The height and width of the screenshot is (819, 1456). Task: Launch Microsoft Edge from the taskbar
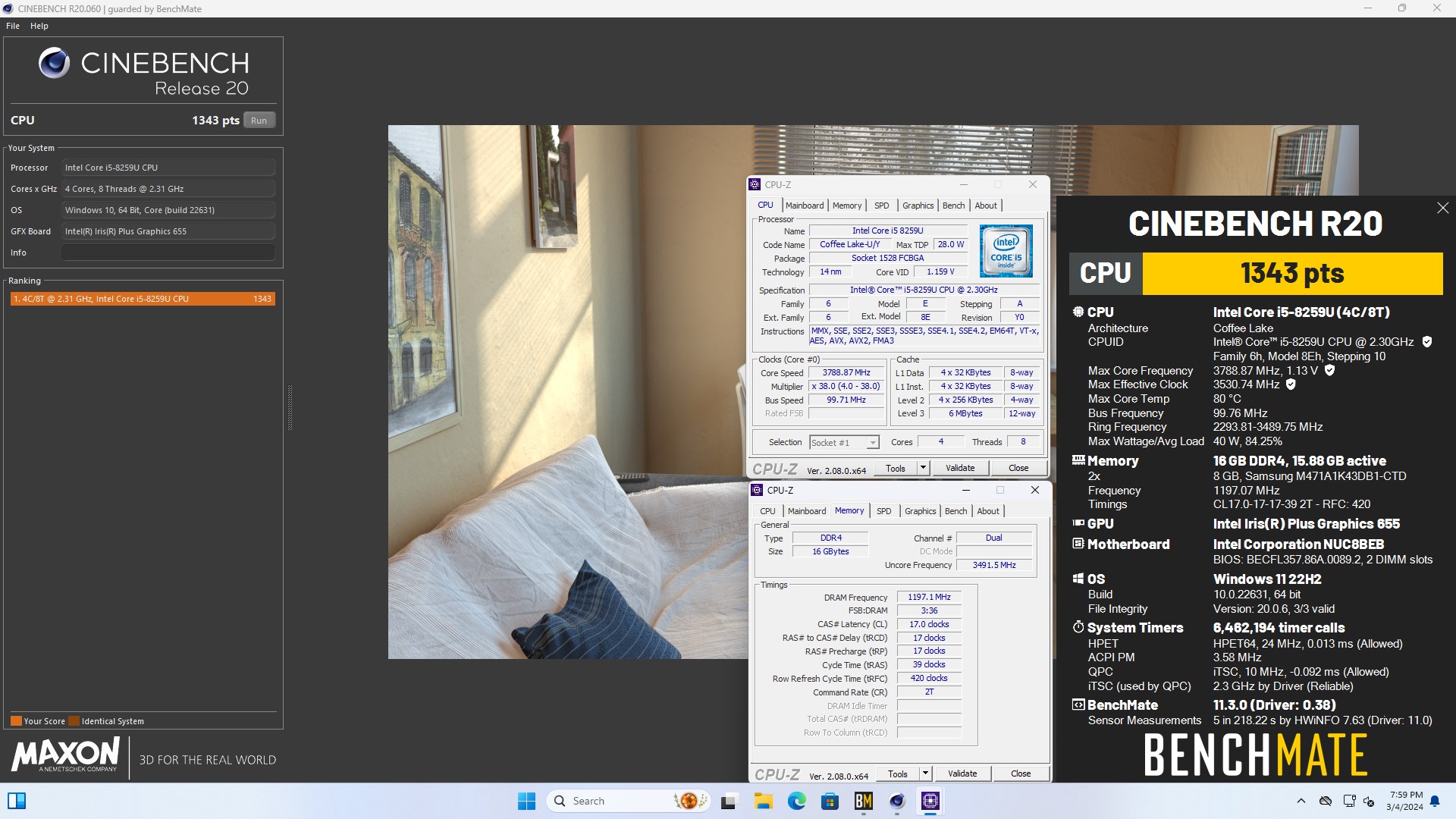click(796, 801)
